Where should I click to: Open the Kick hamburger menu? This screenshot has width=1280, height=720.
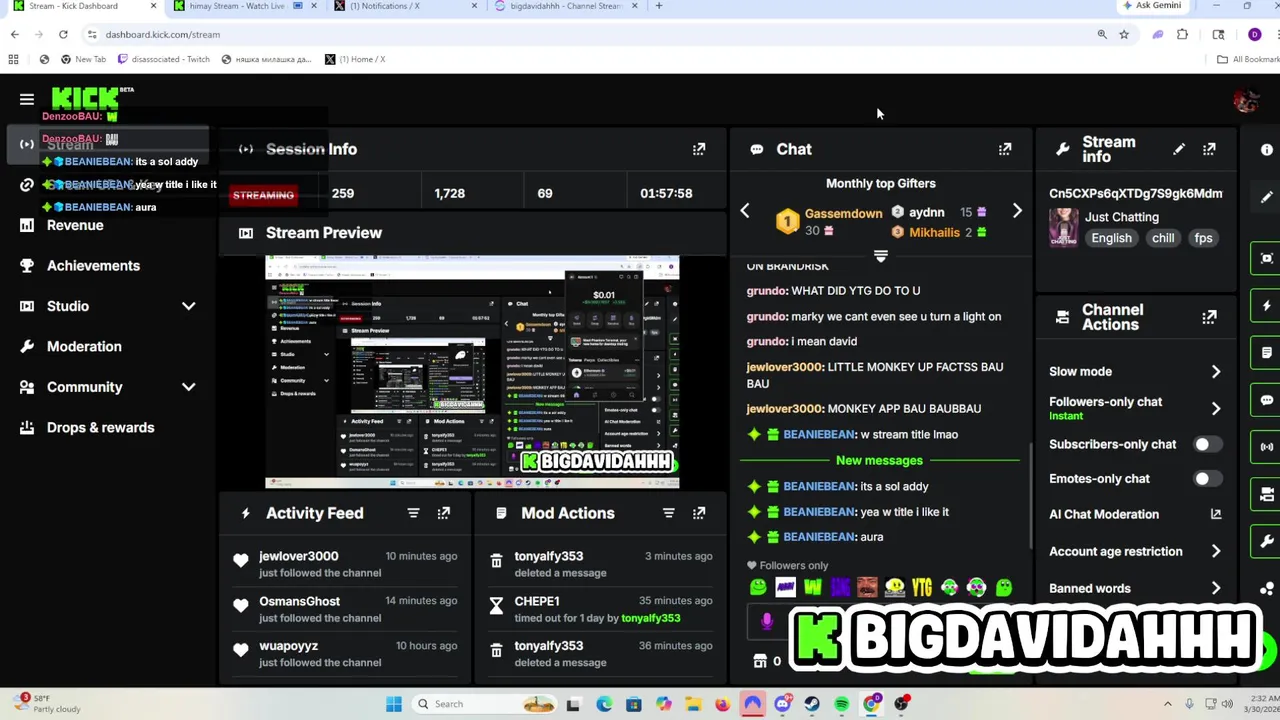pyautogui.click(x=27, y=99)
